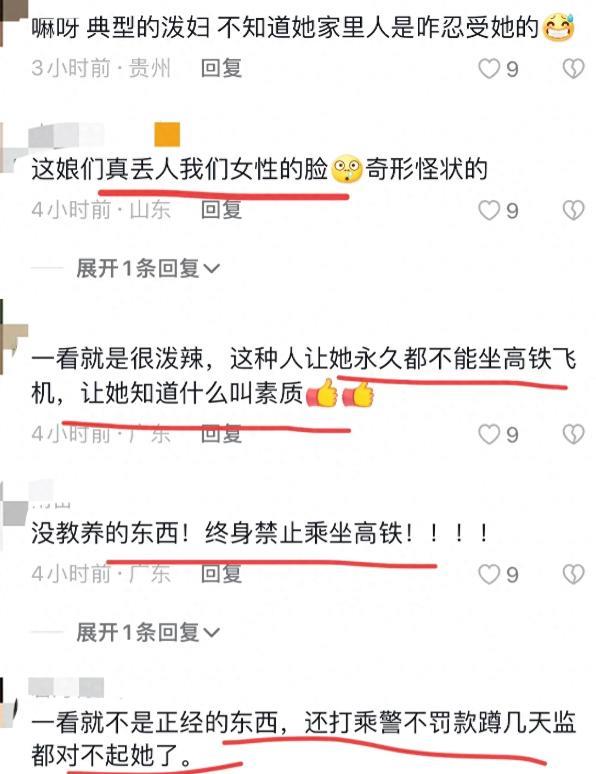Open the orange badge beside the blurred username
The width and height of the screenshot is (596, 774).
coord(167,135)
